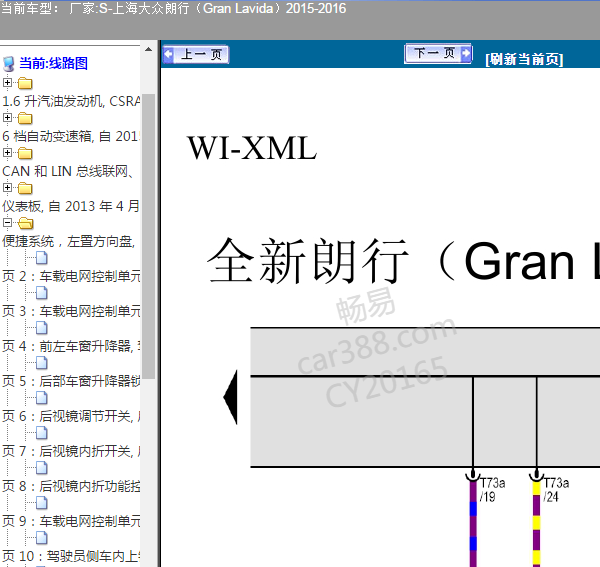The height and width of the screenshot is (567, 600).
Task: Select CAN 和 LIN 总线联网 tree entry
Action: tap(68, 171)
